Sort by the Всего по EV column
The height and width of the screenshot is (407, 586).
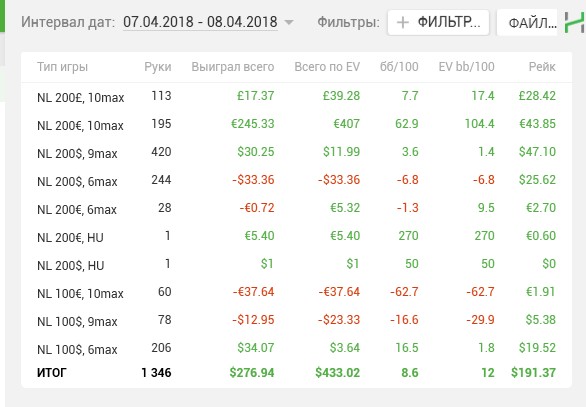tap(327, 67)
